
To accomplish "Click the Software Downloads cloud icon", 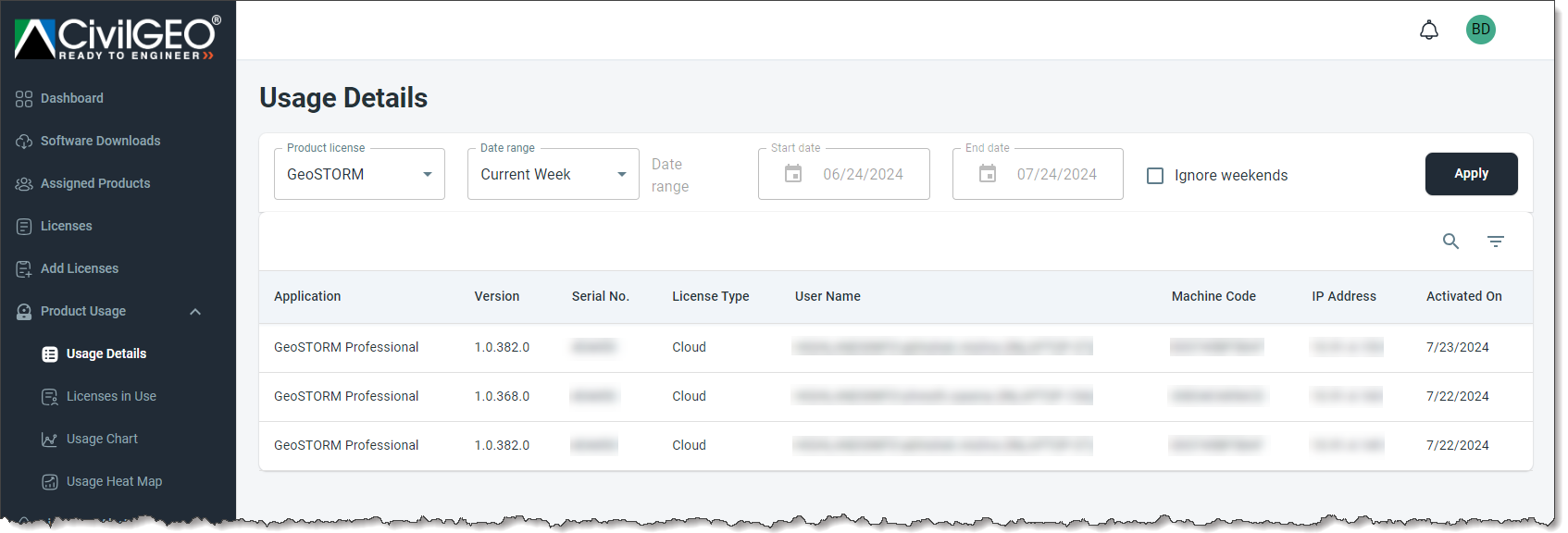I will (x=24, y=142).
